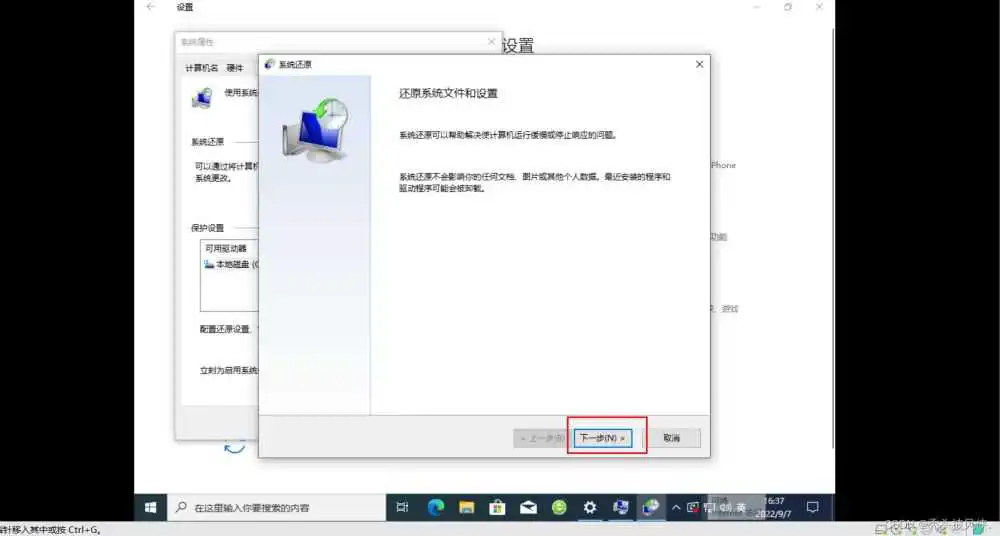Launch Microsoft Edge from taskbar
1000x536 pixels.
point(436,507)
